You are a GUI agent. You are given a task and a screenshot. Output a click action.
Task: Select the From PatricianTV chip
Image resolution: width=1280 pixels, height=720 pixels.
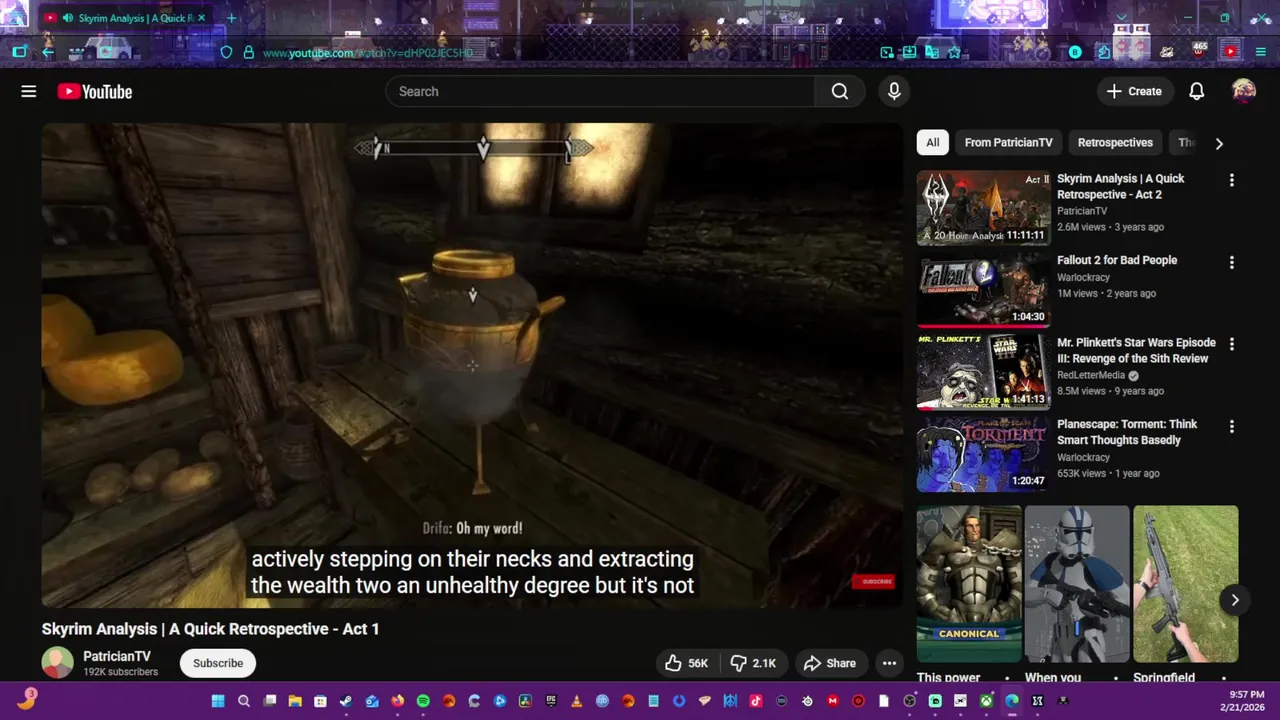[x=1008, y=143]
